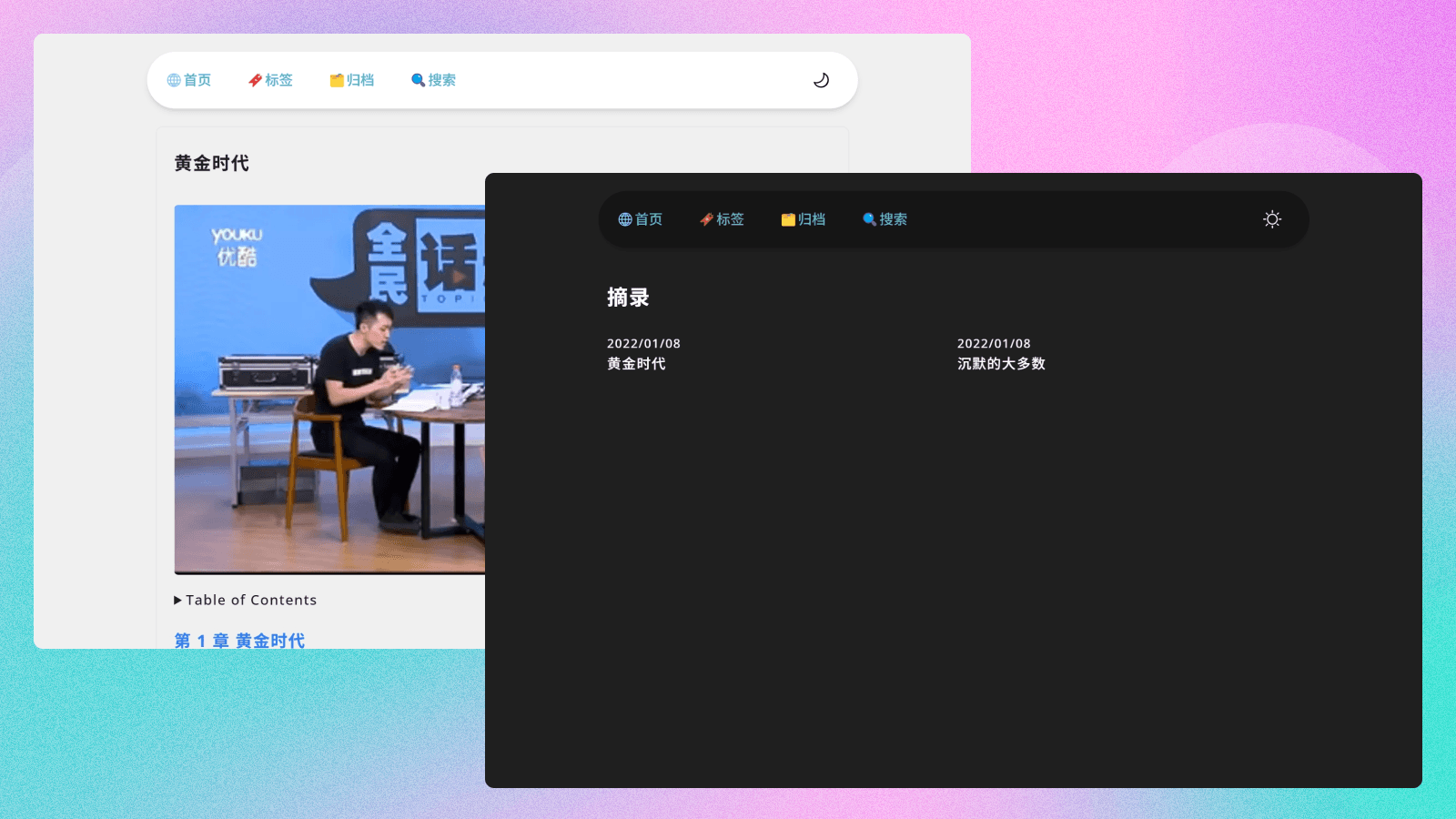Open the 第 1 章 黄金时代 chapter link
This screenshot has height=819, width=1456.
239,641
